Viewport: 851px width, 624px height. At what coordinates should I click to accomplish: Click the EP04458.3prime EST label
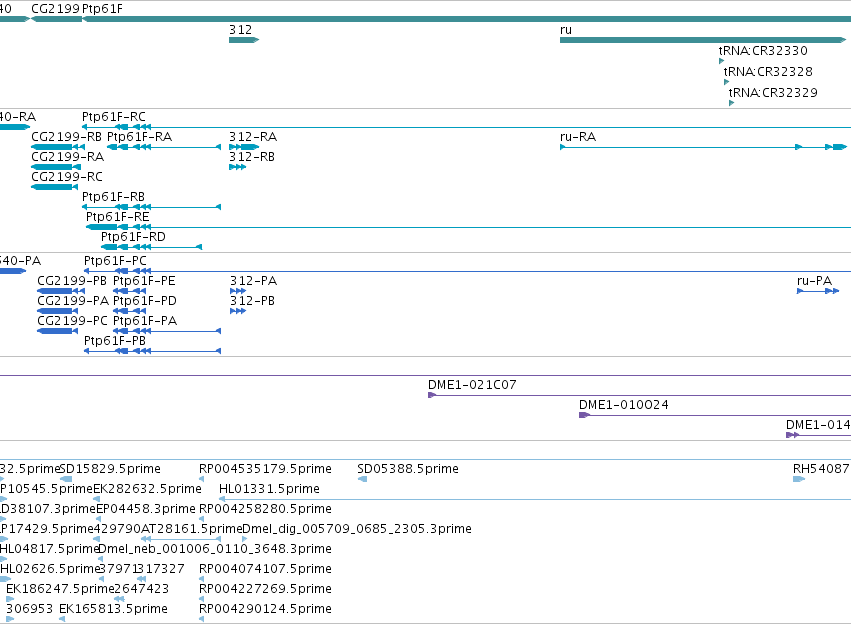pyautogui.click(x=145, y=509)
